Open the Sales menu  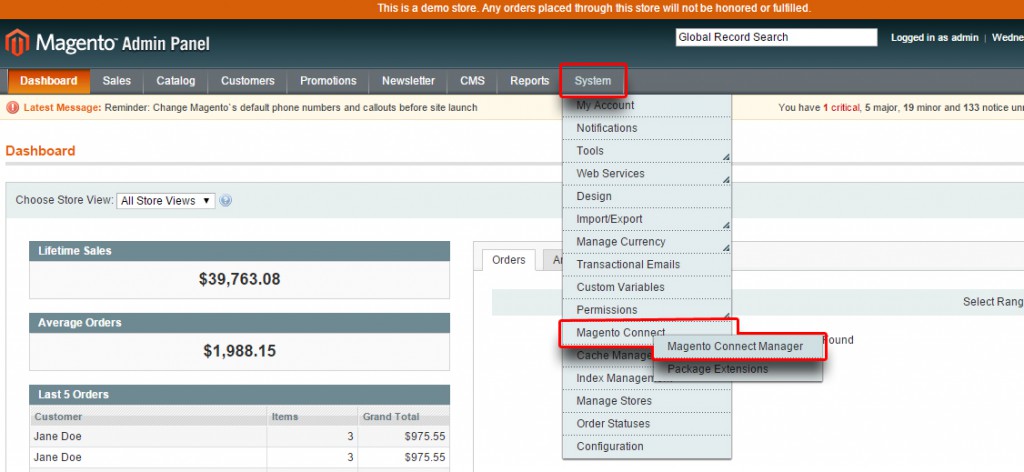(x=117, y=81)
